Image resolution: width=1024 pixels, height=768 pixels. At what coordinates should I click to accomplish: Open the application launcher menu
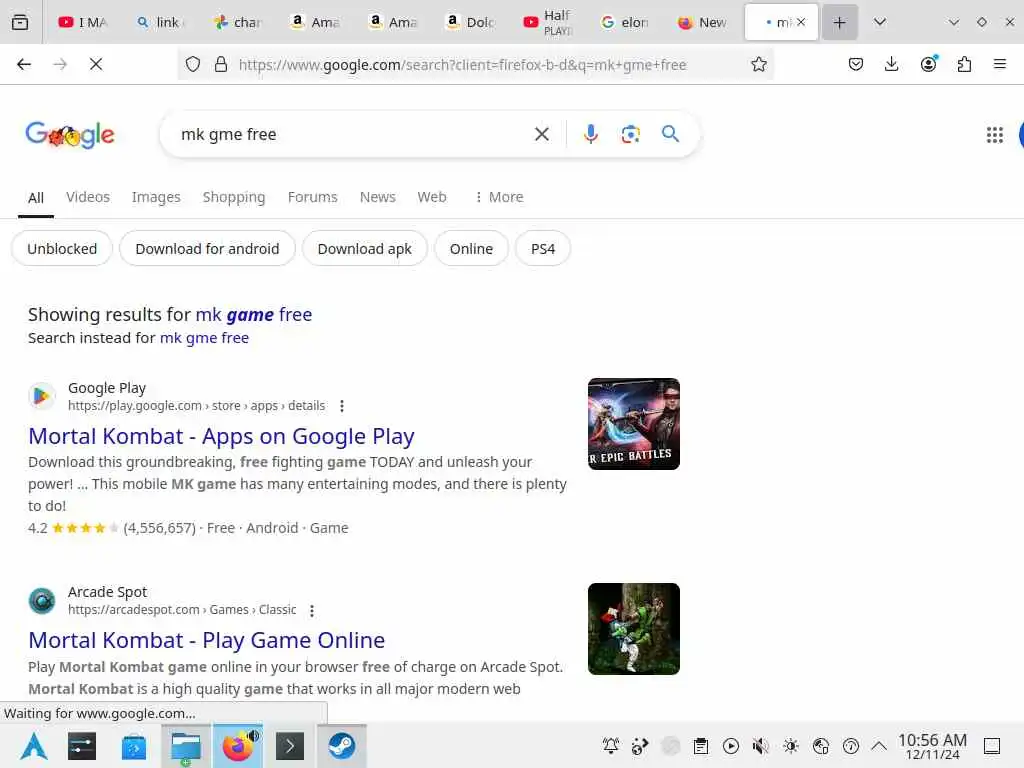[x=34, y=745]
